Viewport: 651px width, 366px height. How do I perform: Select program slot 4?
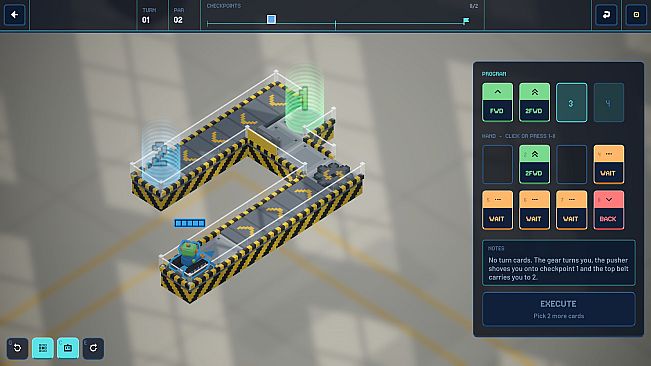tap(609, 102)
